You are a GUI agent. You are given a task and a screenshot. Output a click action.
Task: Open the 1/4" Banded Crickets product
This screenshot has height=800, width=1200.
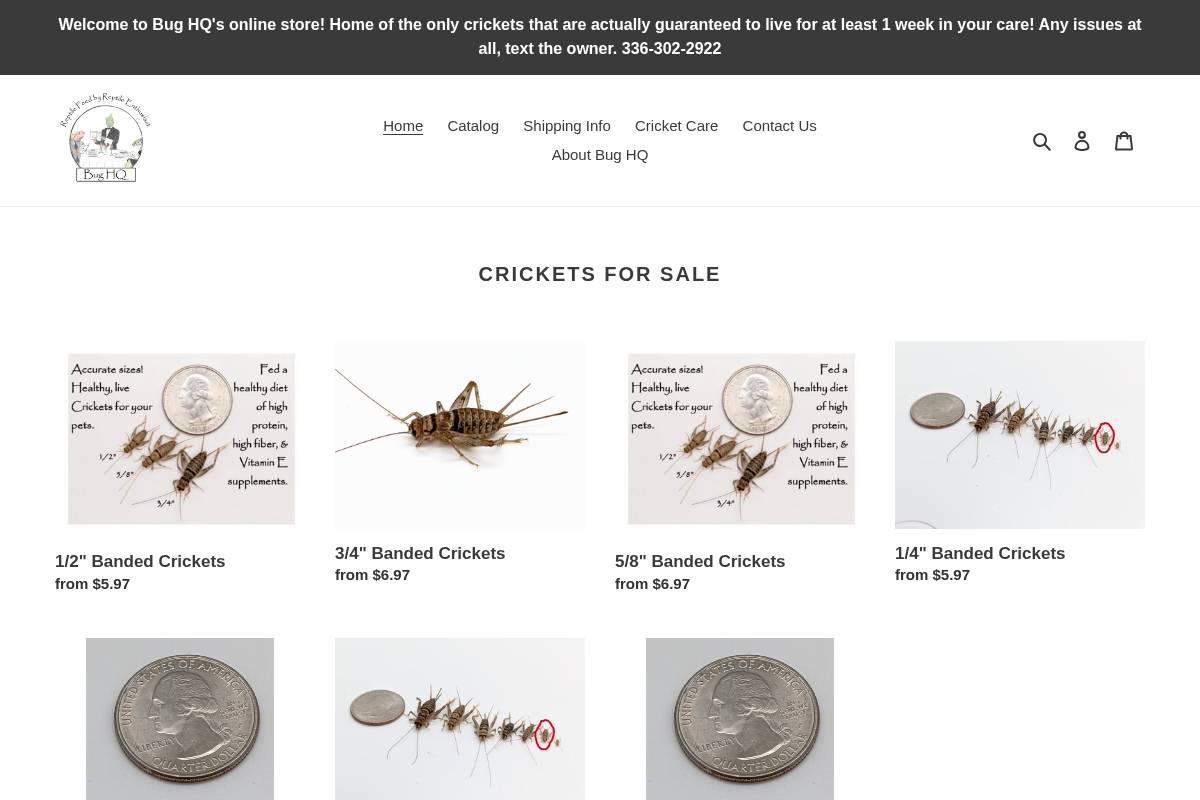[980, 553]
